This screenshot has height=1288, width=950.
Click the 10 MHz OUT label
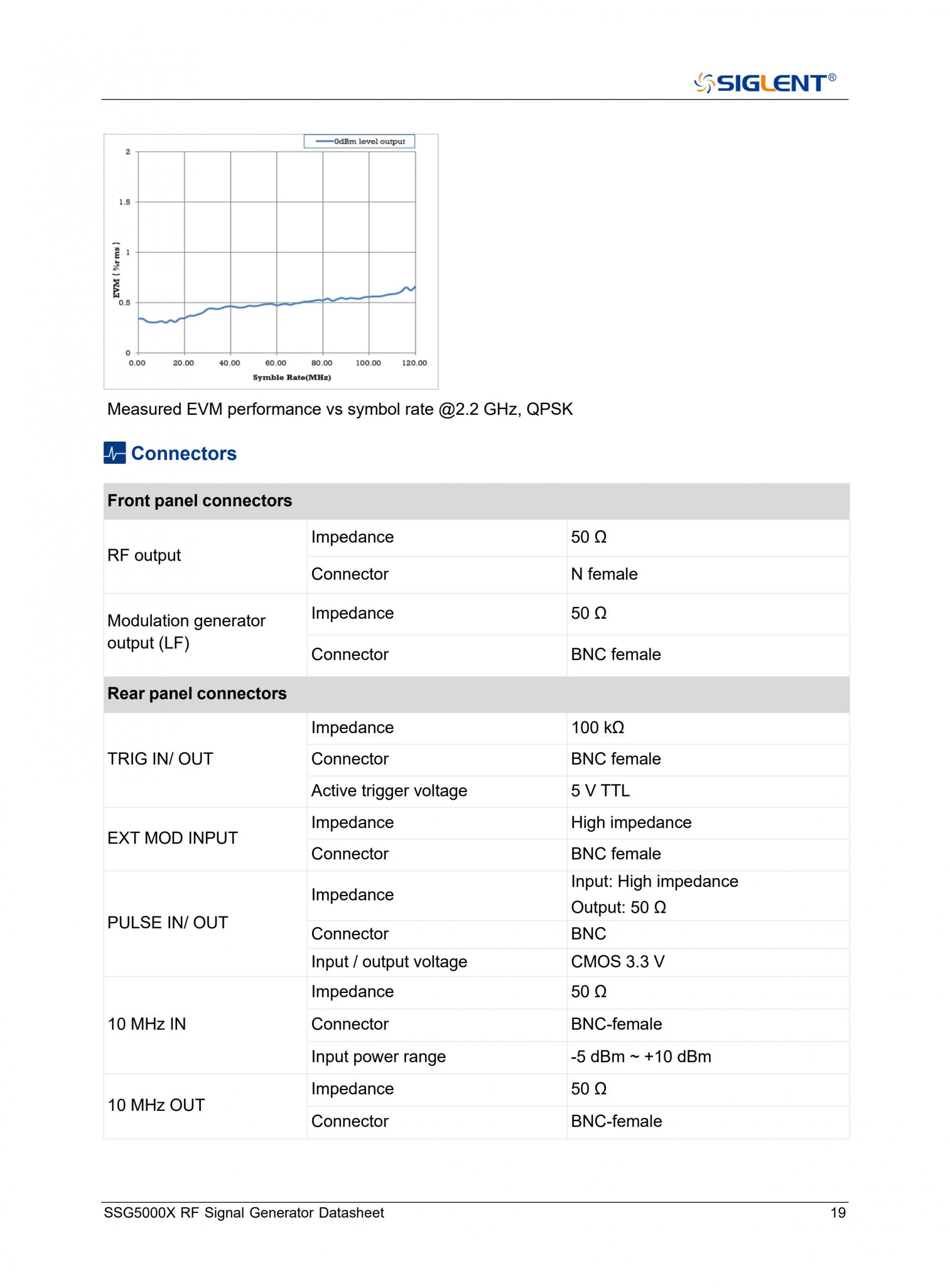pyautogui.click(x=156, y=1105)
